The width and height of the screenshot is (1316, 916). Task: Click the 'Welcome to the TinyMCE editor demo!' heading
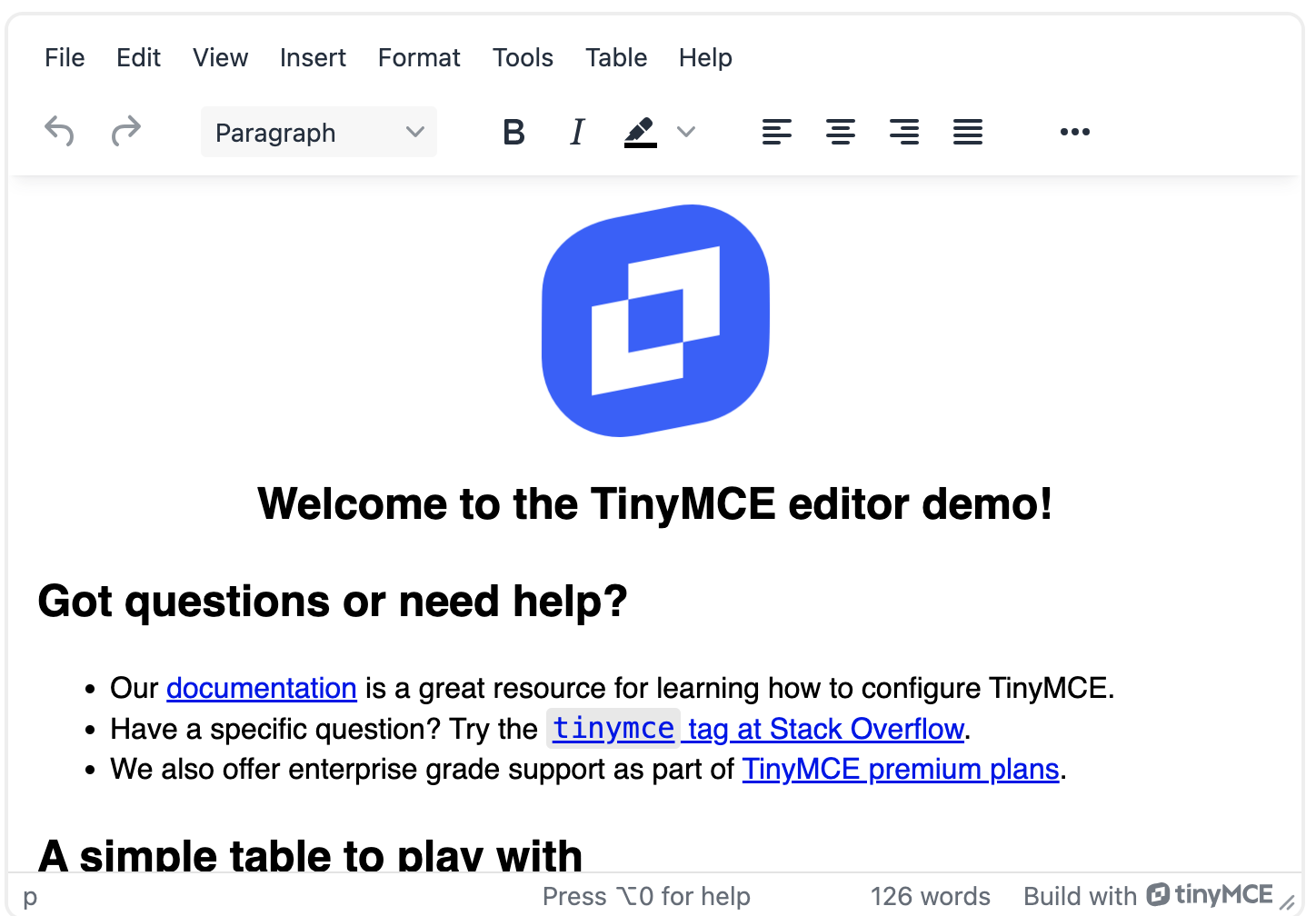point(655,503)
